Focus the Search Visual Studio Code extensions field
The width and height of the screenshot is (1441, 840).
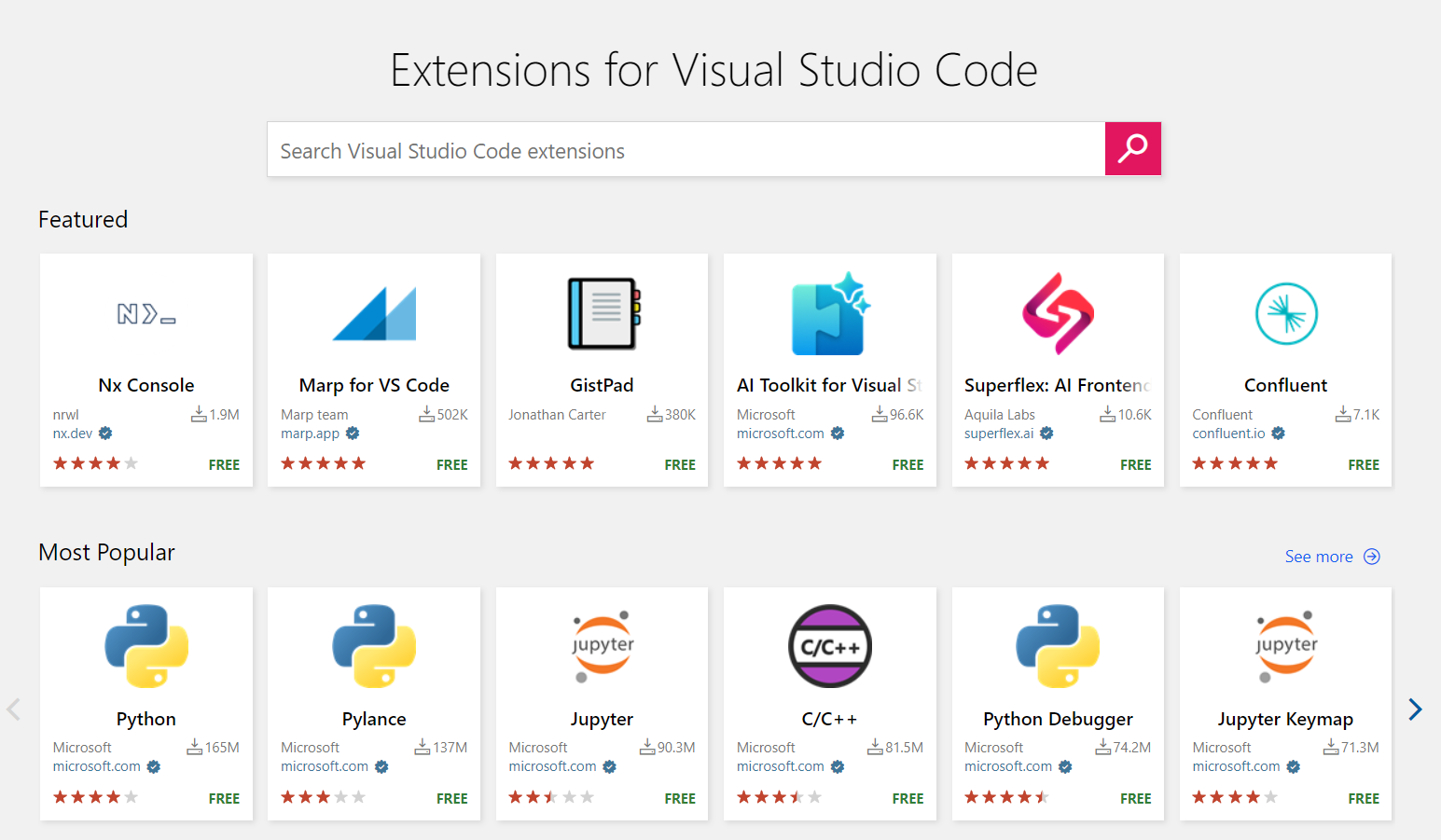pyautogui.click(x=686, y=149)
